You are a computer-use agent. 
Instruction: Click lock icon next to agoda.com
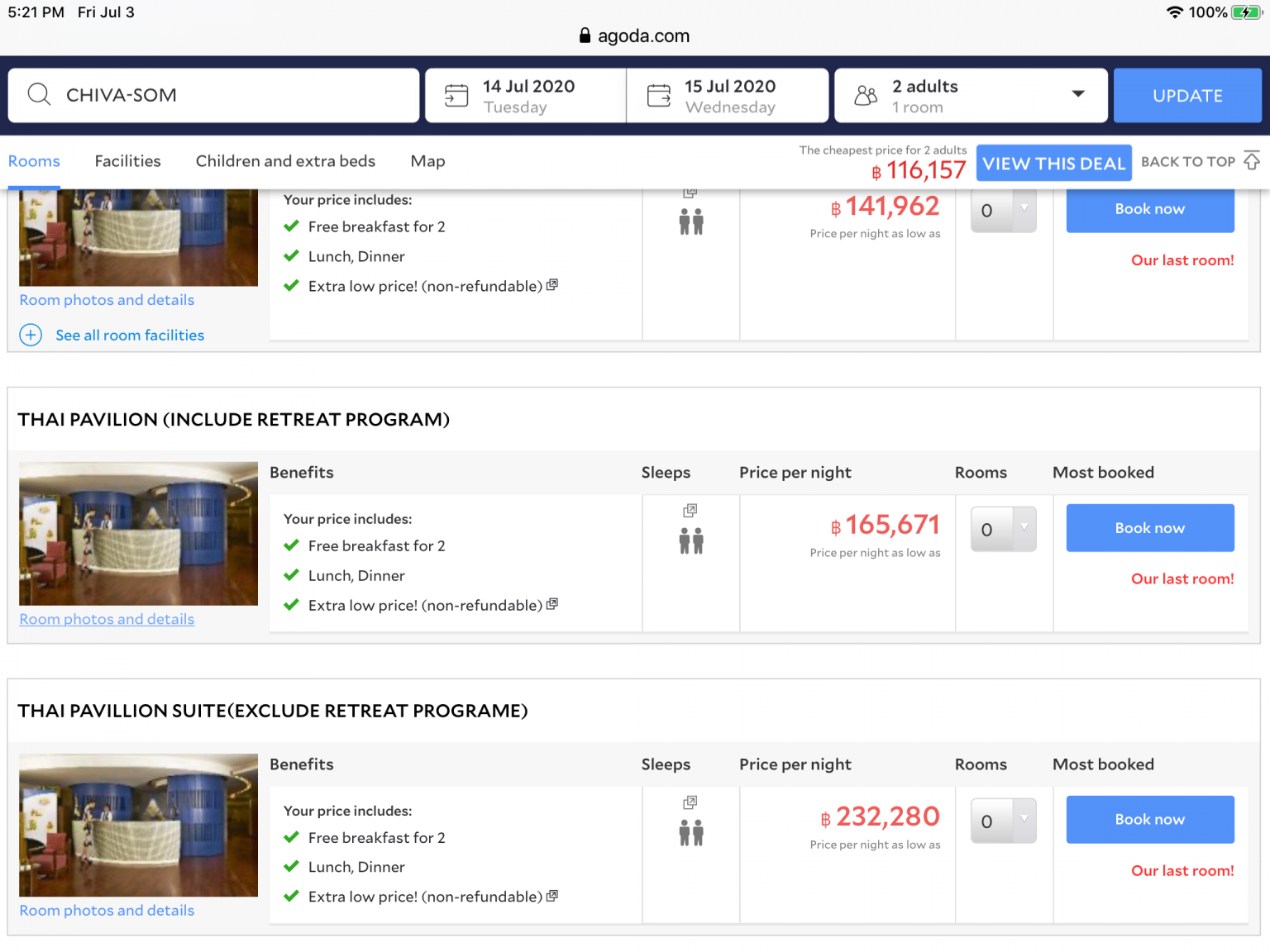point(585,35)
